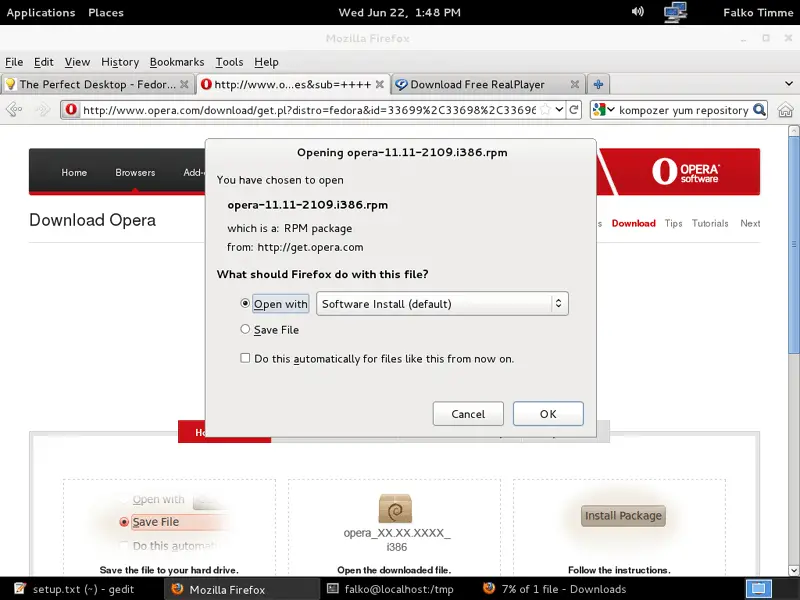
Task: Close The Perfect Desktop tab
Action: pyautogui.click(x=184, y=84)
